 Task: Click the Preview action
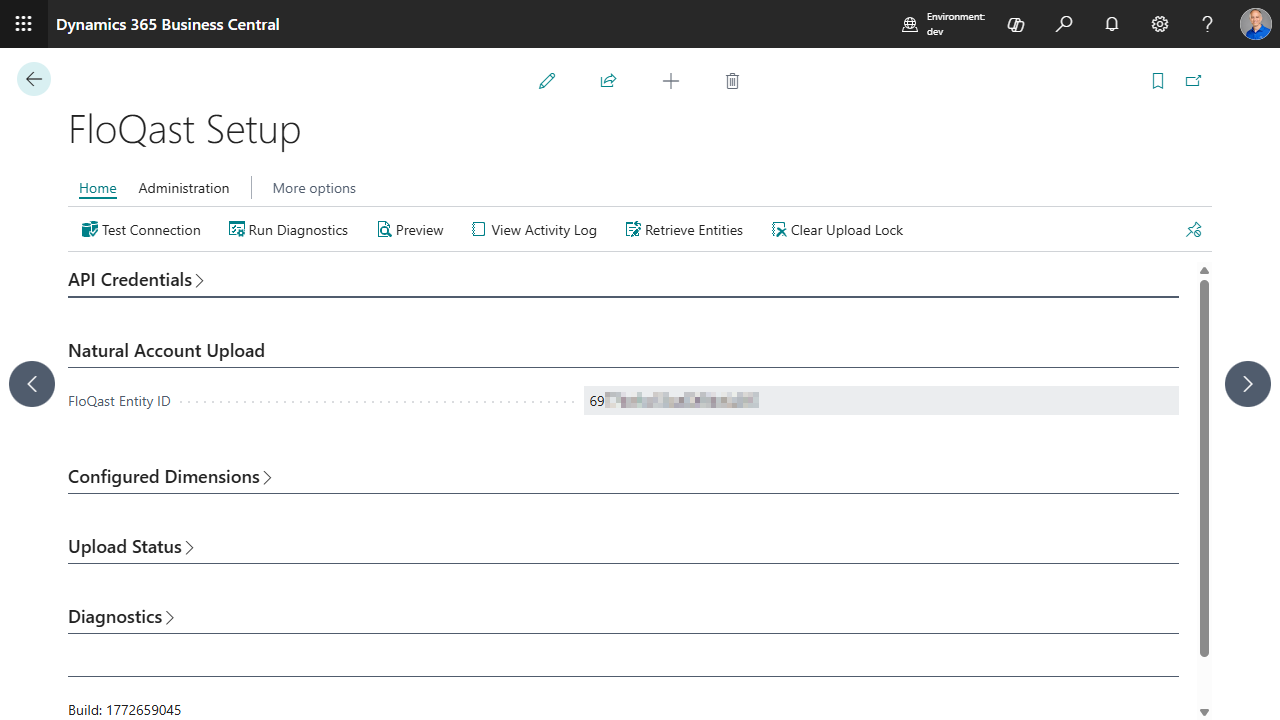click(x=410, y=230)
